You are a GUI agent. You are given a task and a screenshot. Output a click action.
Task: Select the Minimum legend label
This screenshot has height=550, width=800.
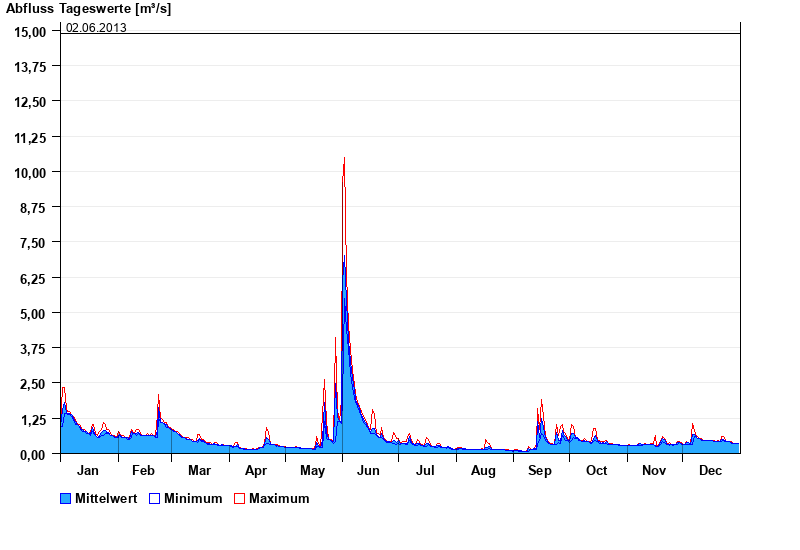[x=193, y=498]
